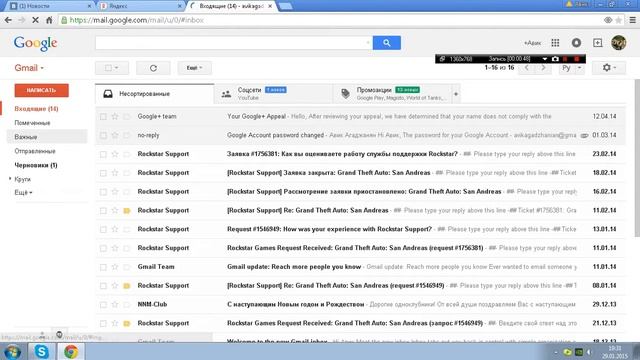
Task: Star the no-reply password changed email
Action: tap(115, 135)
